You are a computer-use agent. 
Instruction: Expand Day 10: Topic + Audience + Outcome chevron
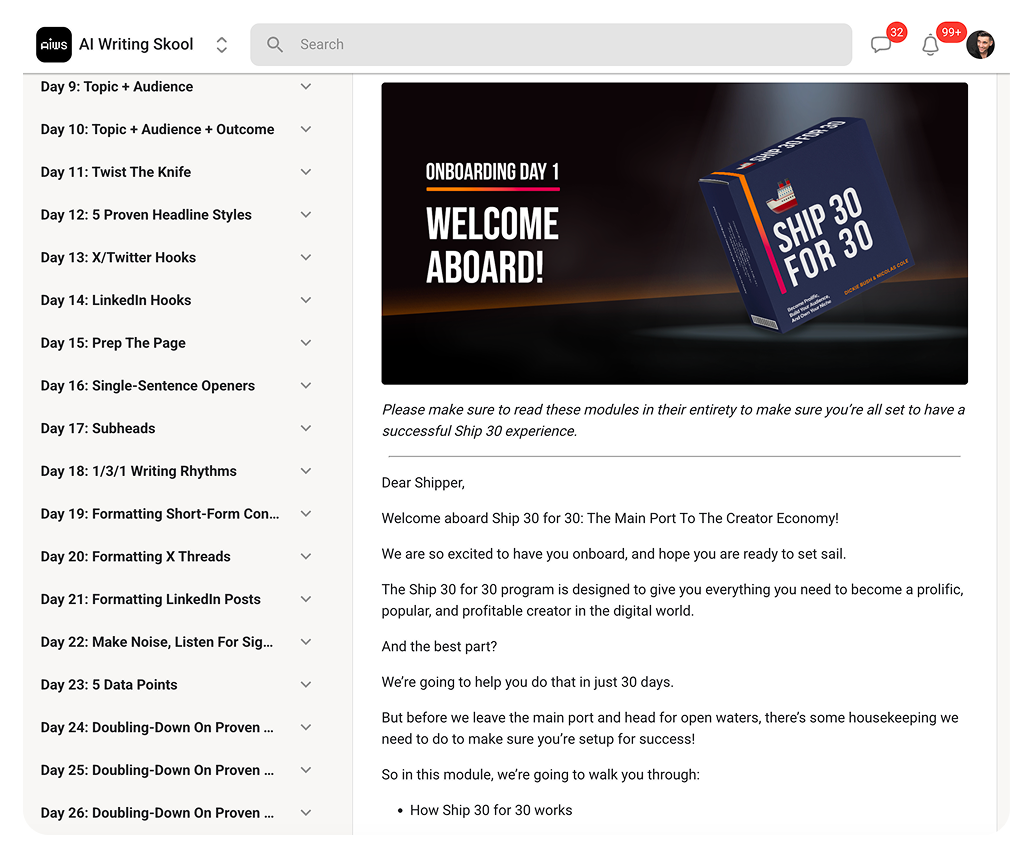pos(306,129)
